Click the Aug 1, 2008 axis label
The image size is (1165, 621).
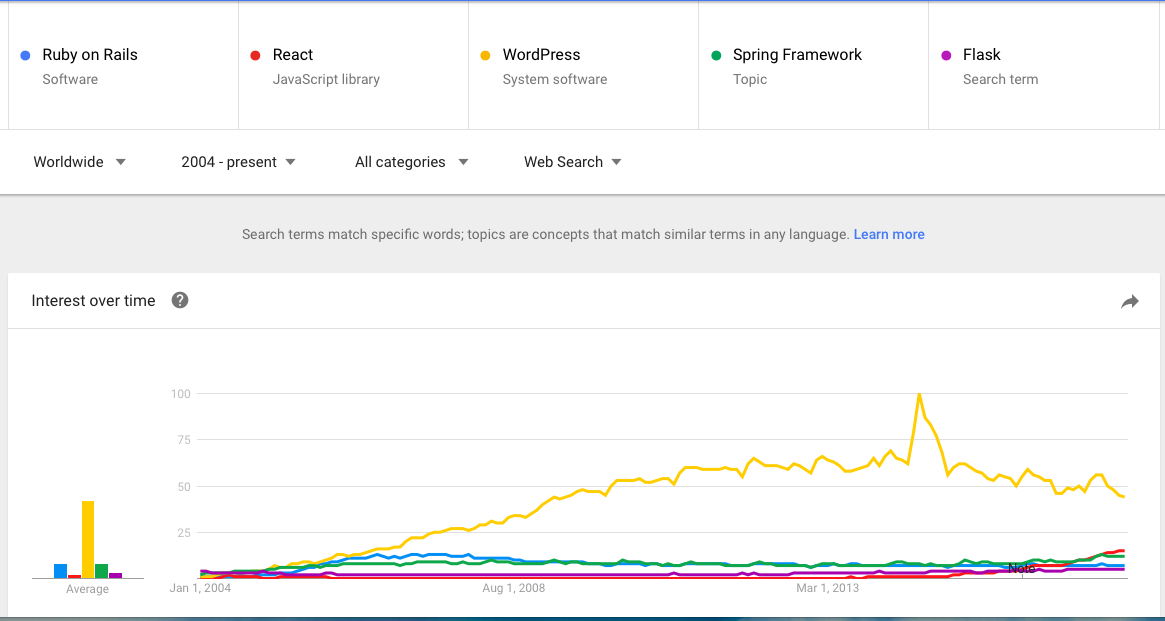[x=513, y=589]
